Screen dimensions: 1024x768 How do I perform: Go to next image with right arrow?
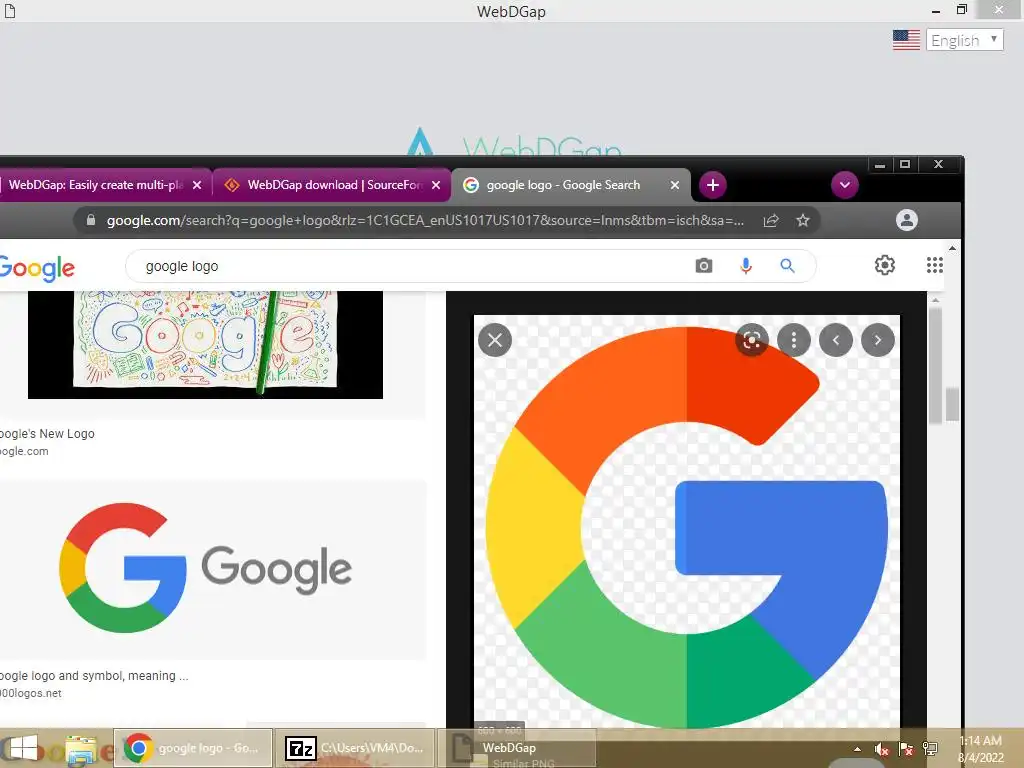click(878, 340)
